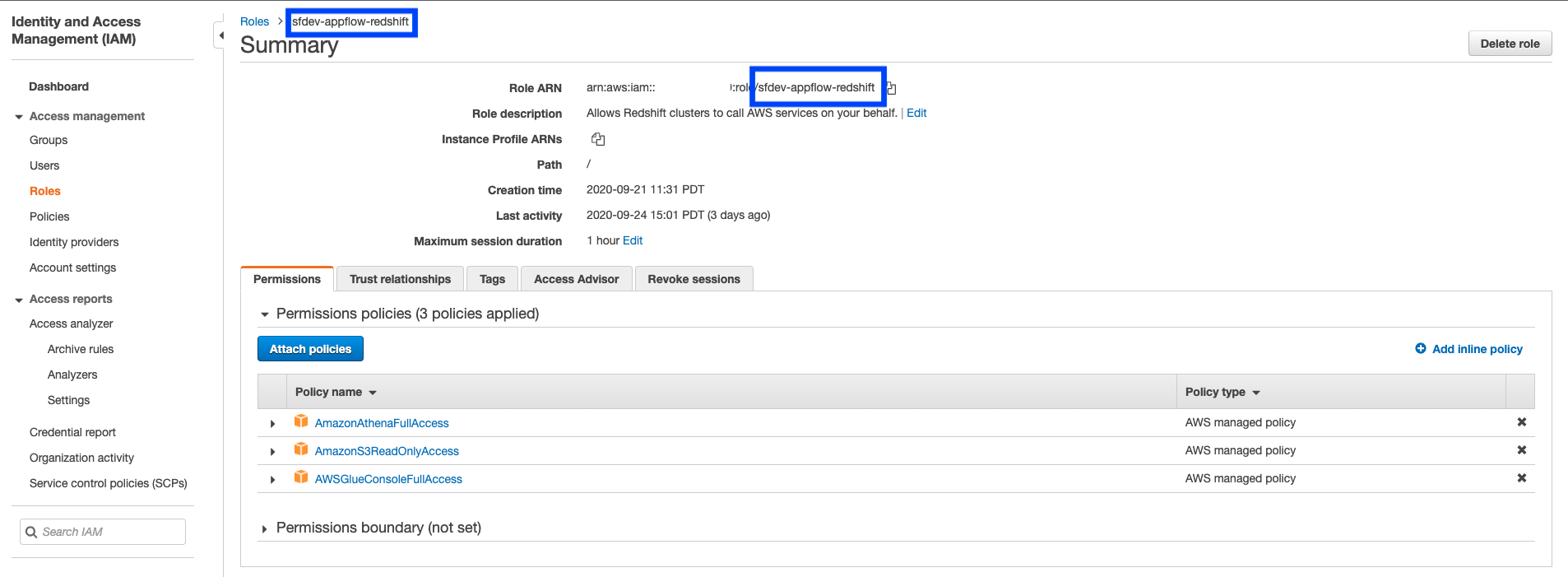The height and width of the screenshot is (577, 1568).
Task: Open the AmazonS3ReadOnlyAccess policy link
Action: point(387,451)
